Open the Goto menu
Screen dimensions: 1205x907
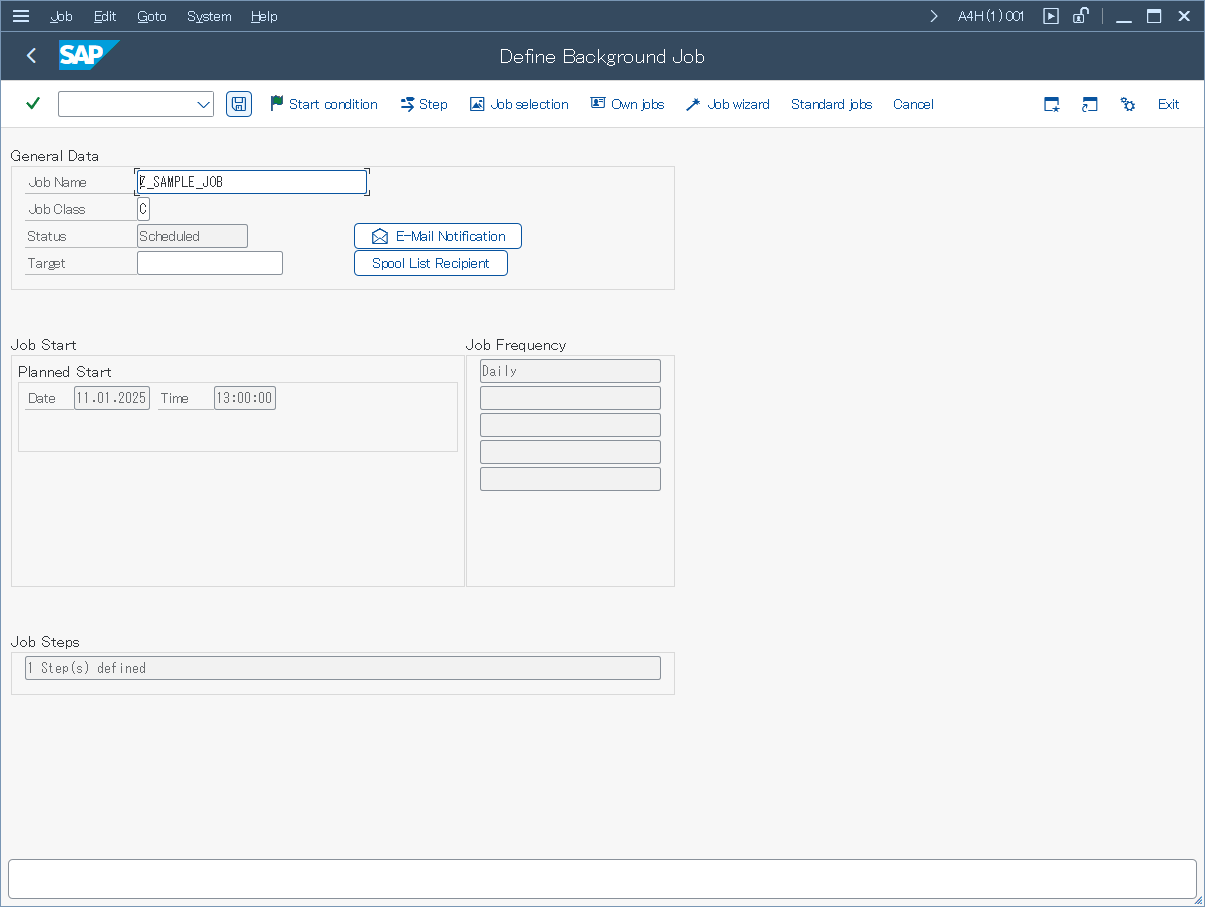[152, 16]
